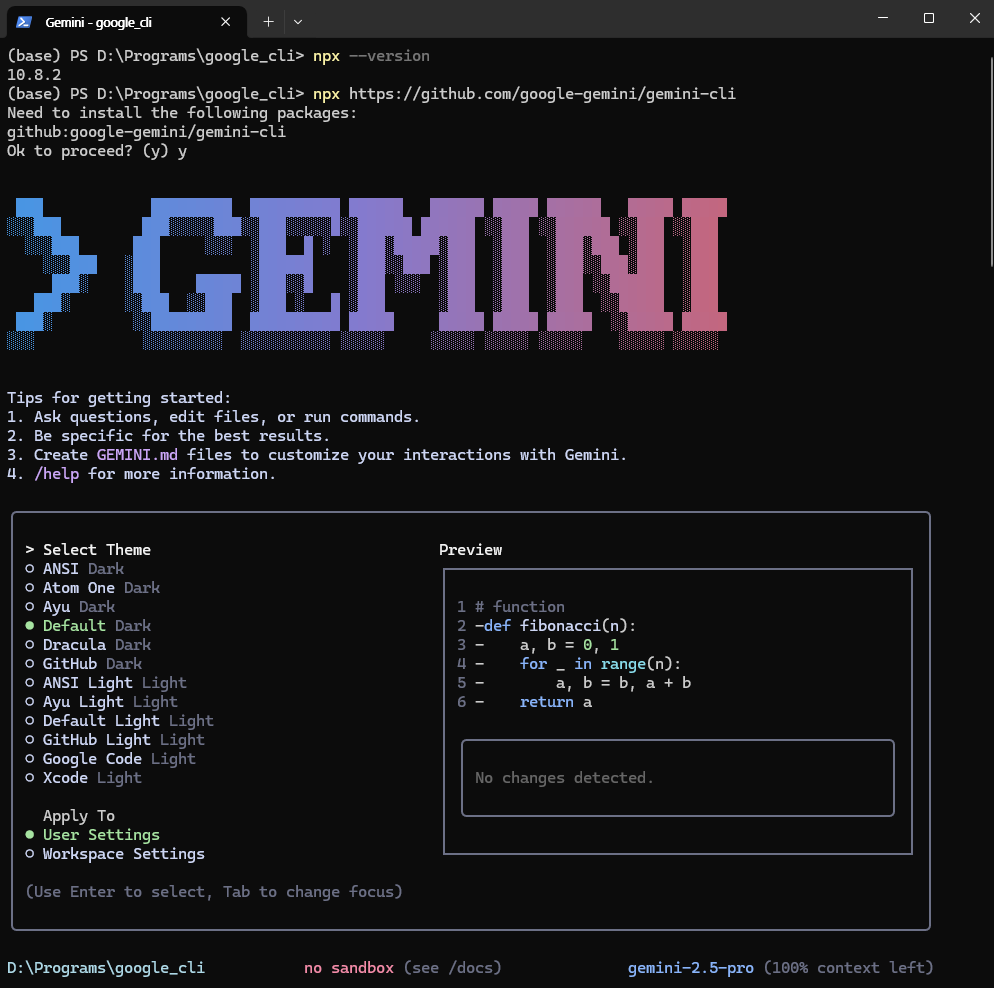Open the new tab profile dropdown arrow

[x=298, y=22]
